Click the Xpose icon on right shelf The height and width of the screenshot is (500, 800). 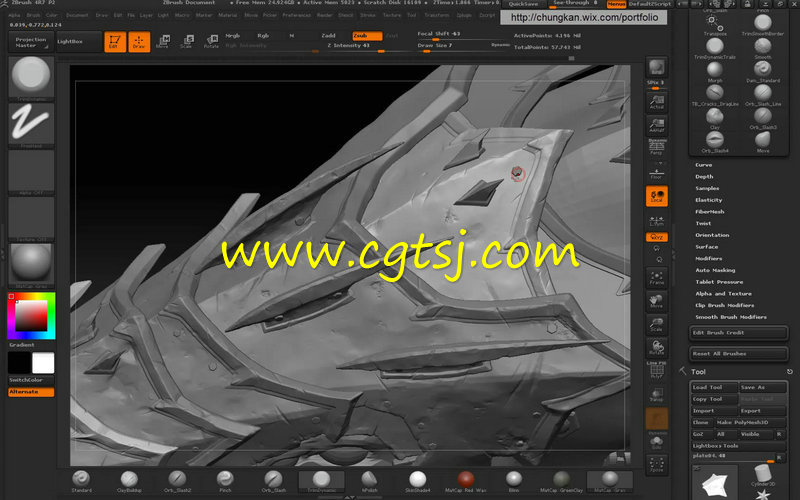[x=657, y=464]
